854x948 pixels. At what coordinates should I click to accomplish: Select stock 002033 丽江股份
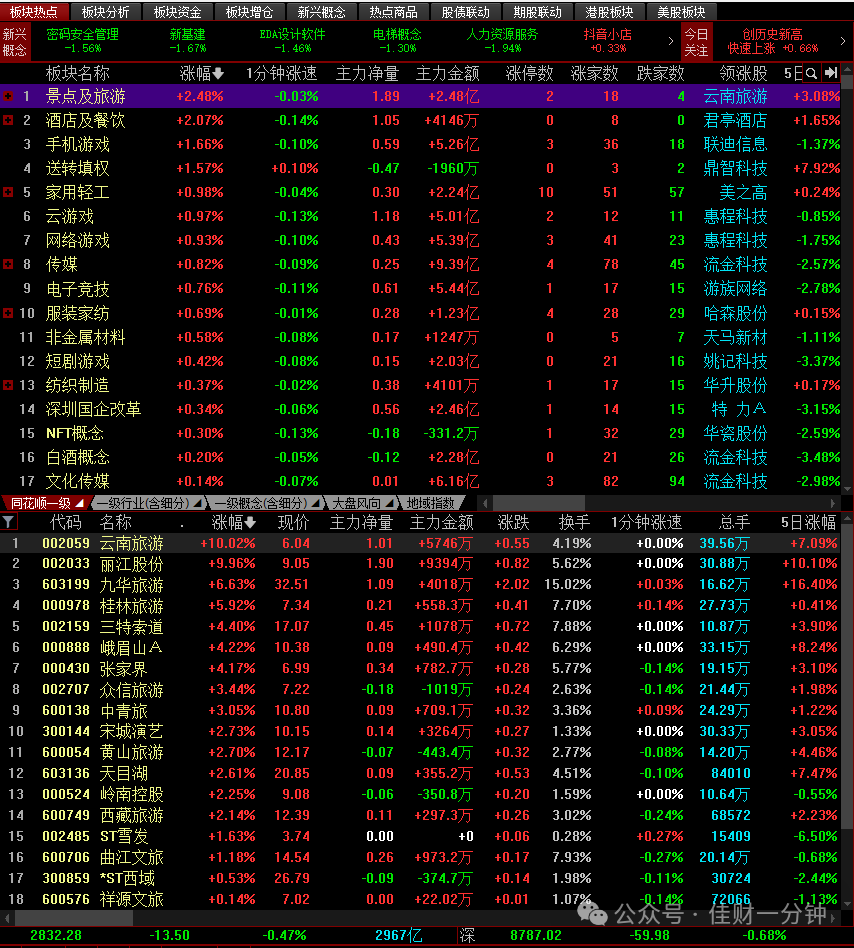point(420,564)
